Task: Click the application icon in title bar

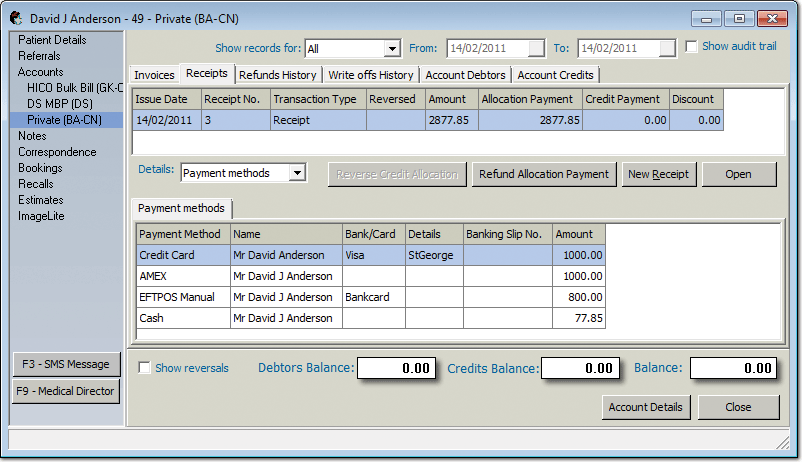Action: pos(15,18)
